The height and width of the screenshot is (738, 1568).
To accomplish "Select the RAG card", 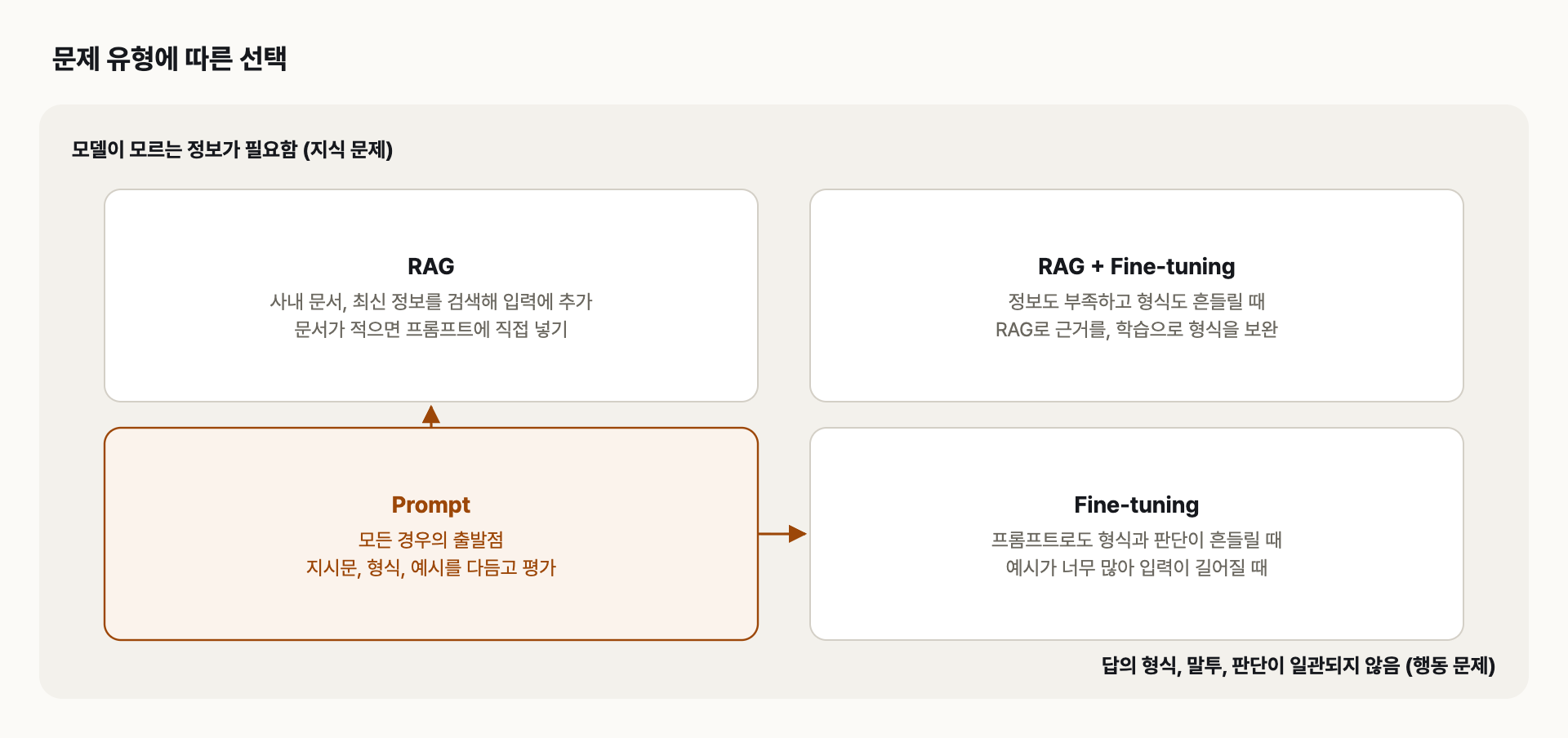I will [431, 296].
